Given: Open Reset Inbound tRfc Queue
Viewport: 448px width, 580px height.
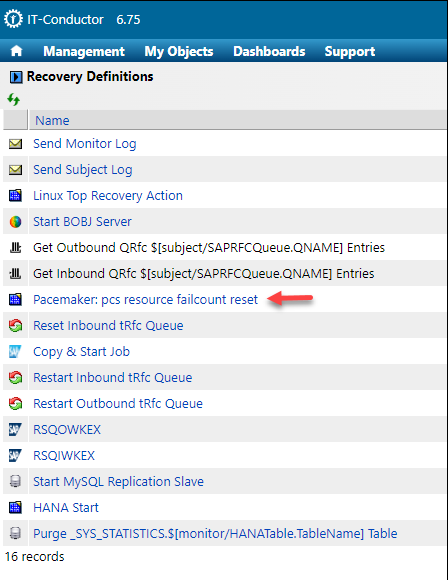Looking at the screenshot, I should click(x=108, y=326).
